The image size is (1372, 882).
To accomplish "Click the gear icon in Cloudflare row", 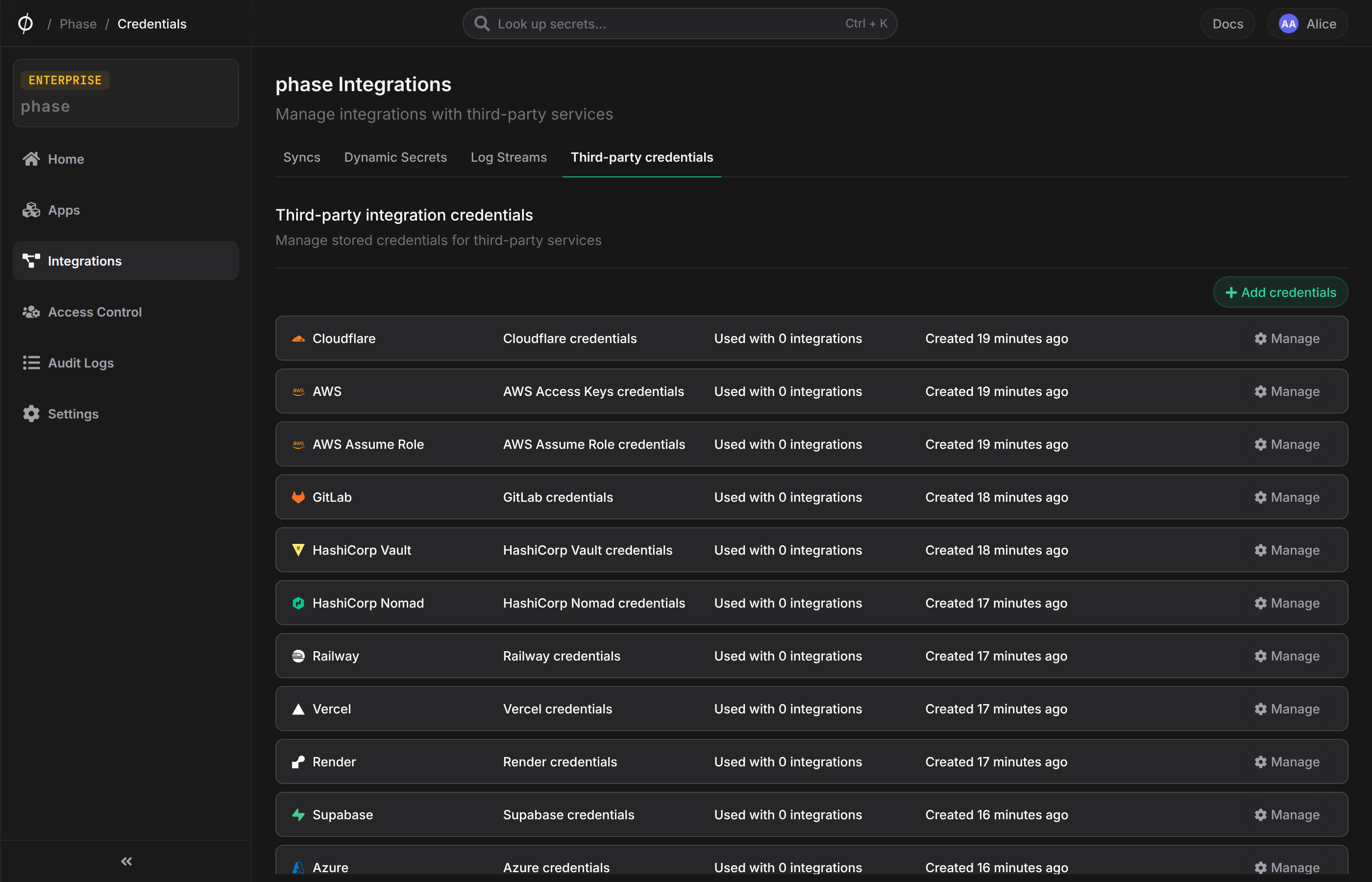I will tap(1260, 339).
